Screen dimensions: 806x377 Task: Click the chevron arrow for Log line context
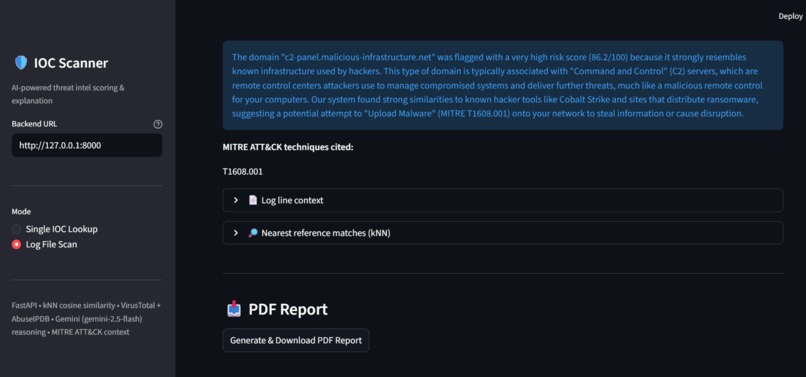coord(236,200)
